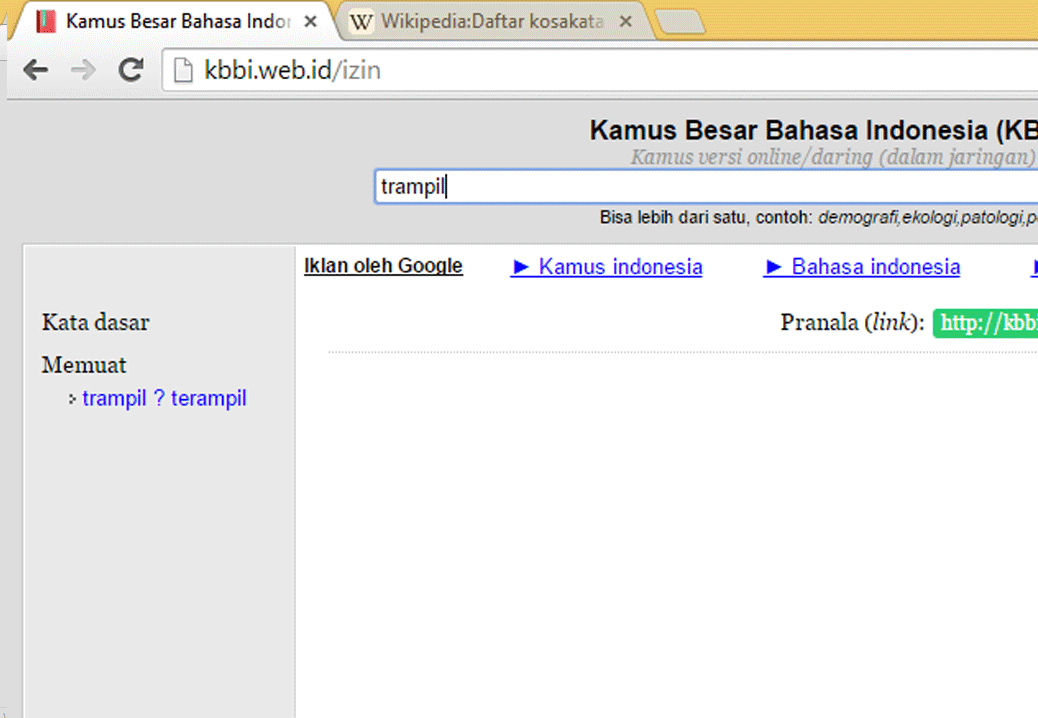
Task: Click the page icon in the address bar
Action: coord(183,70)
